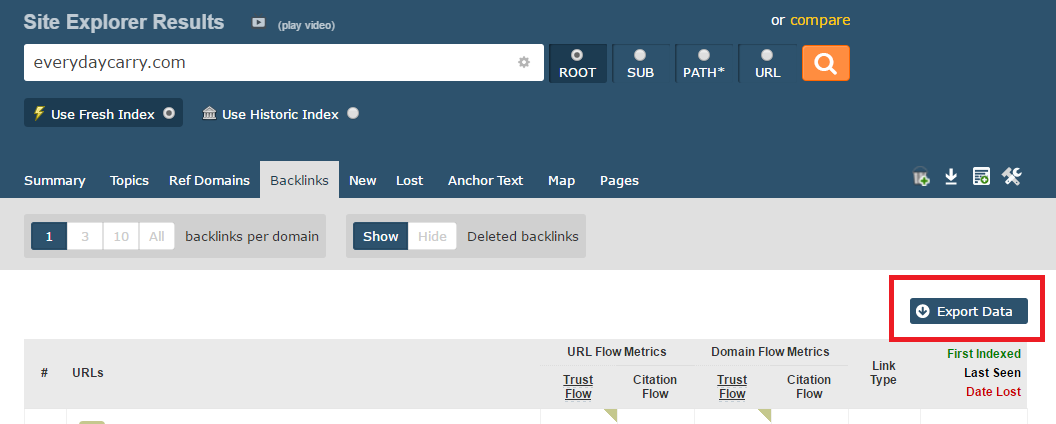Open the tools wrench icon
This screenshot has width=1056, height=424.
click(x=1012, y=176)
